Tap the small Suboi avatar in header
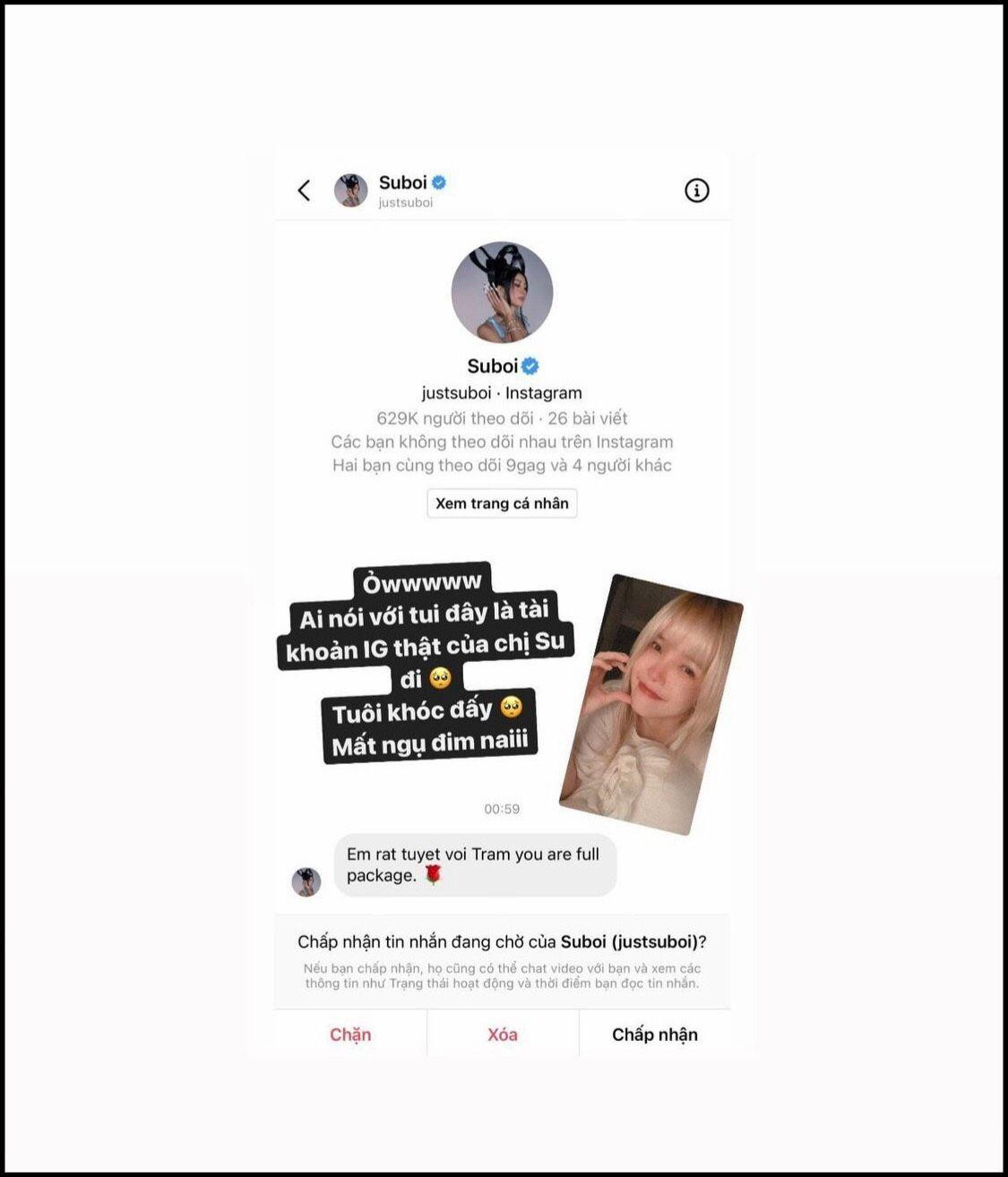Viewport: 1008px width, 1177px height. 350,190
